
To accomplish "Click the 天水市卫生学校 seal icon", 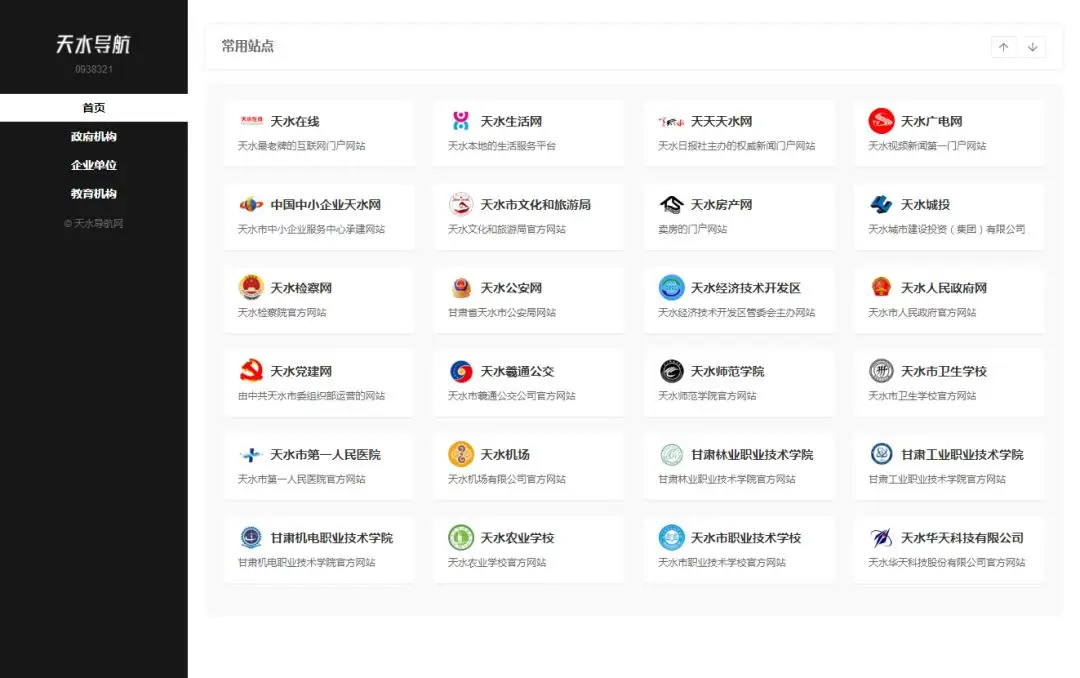I will tap(881, 371).
